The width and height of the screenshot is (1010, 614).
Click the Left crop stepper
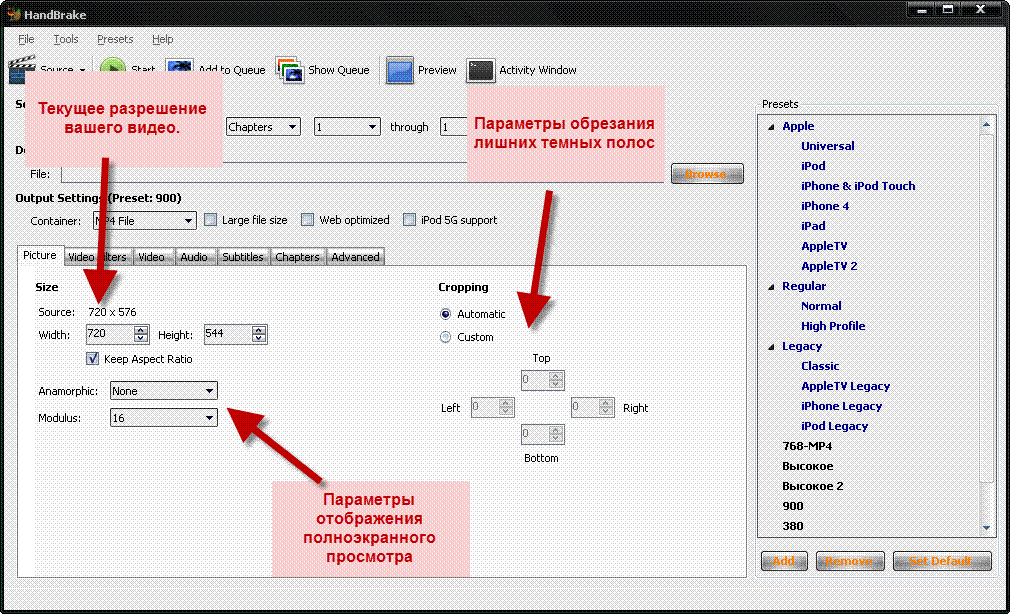(x=506, y=407)
